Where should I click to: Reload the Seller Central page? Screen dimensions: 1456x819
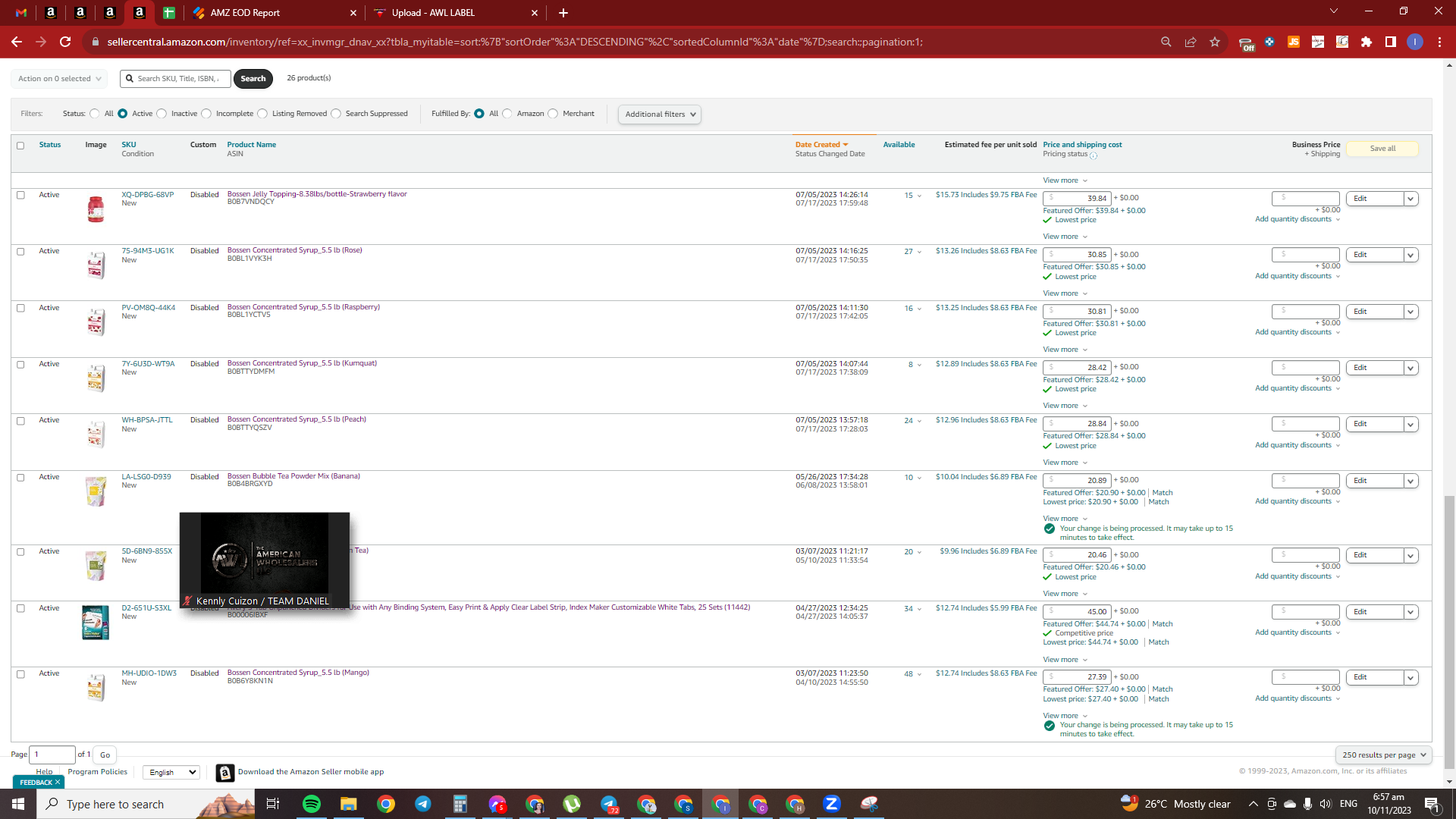pyautogui.click(x=65, y=42)
